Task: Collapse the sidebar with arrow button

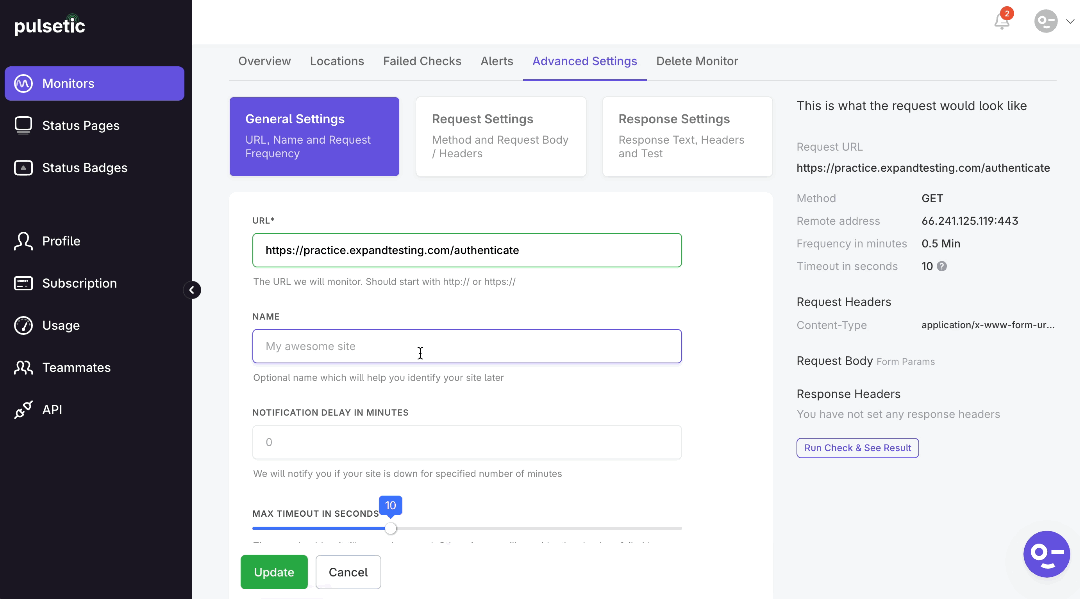Action: tap(192, 290)
